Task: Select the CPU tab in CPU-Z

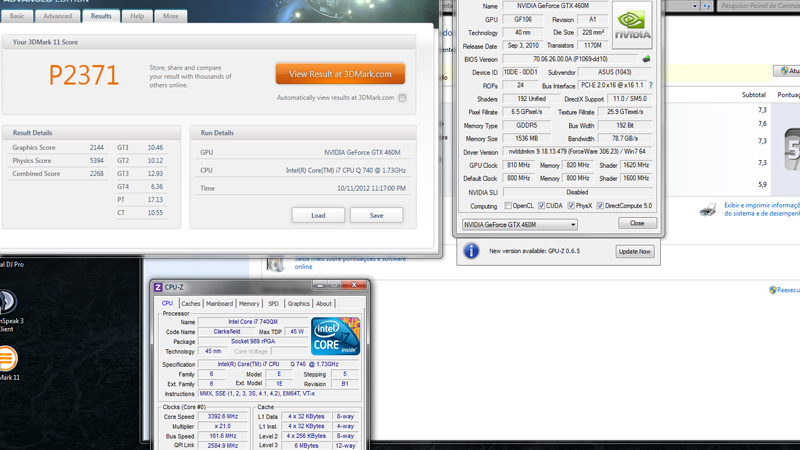Action: [x=167, y=303]
